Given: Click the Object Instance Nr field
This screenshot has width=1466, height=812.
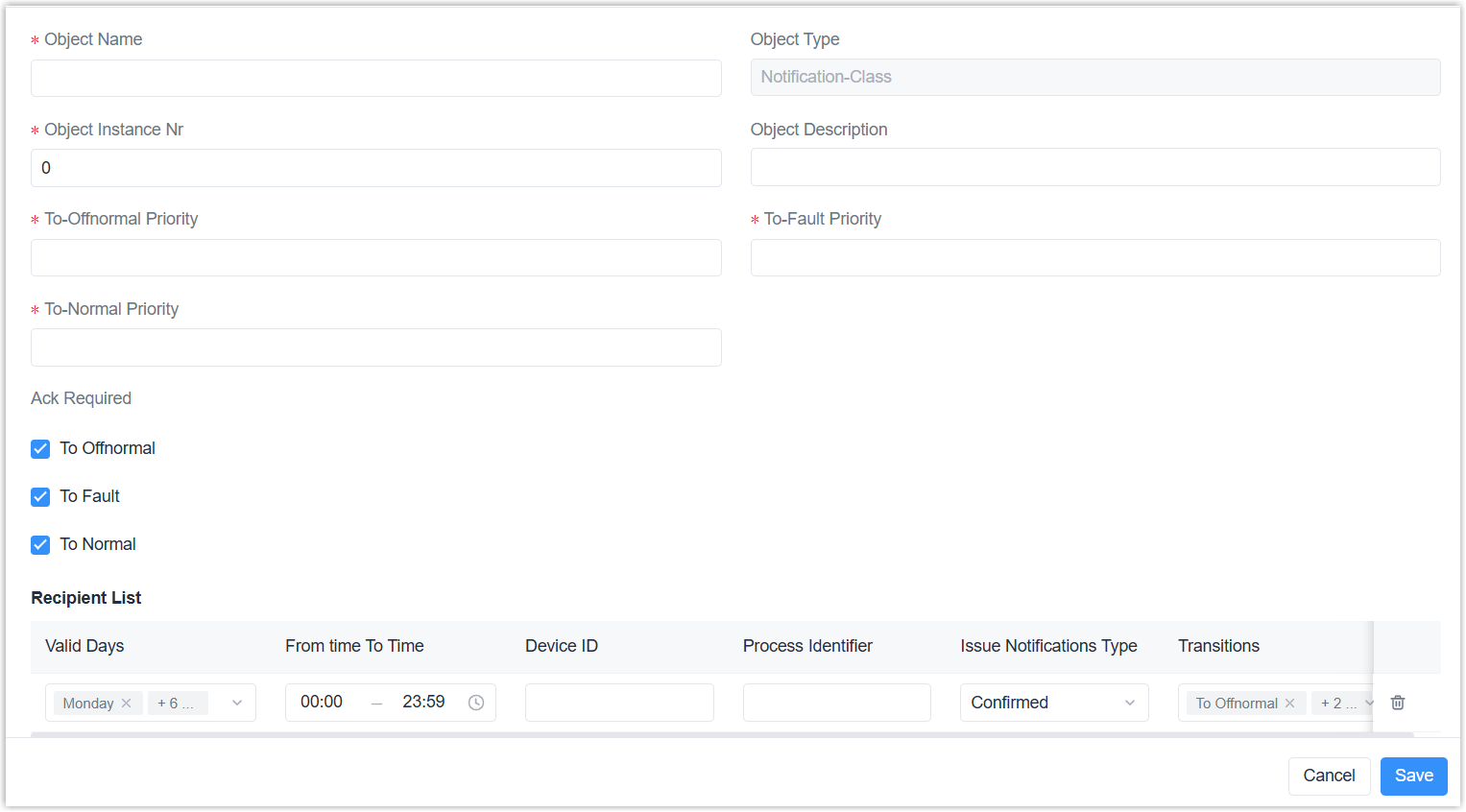Looking at the screenshot, I should (x=375, y=168).
